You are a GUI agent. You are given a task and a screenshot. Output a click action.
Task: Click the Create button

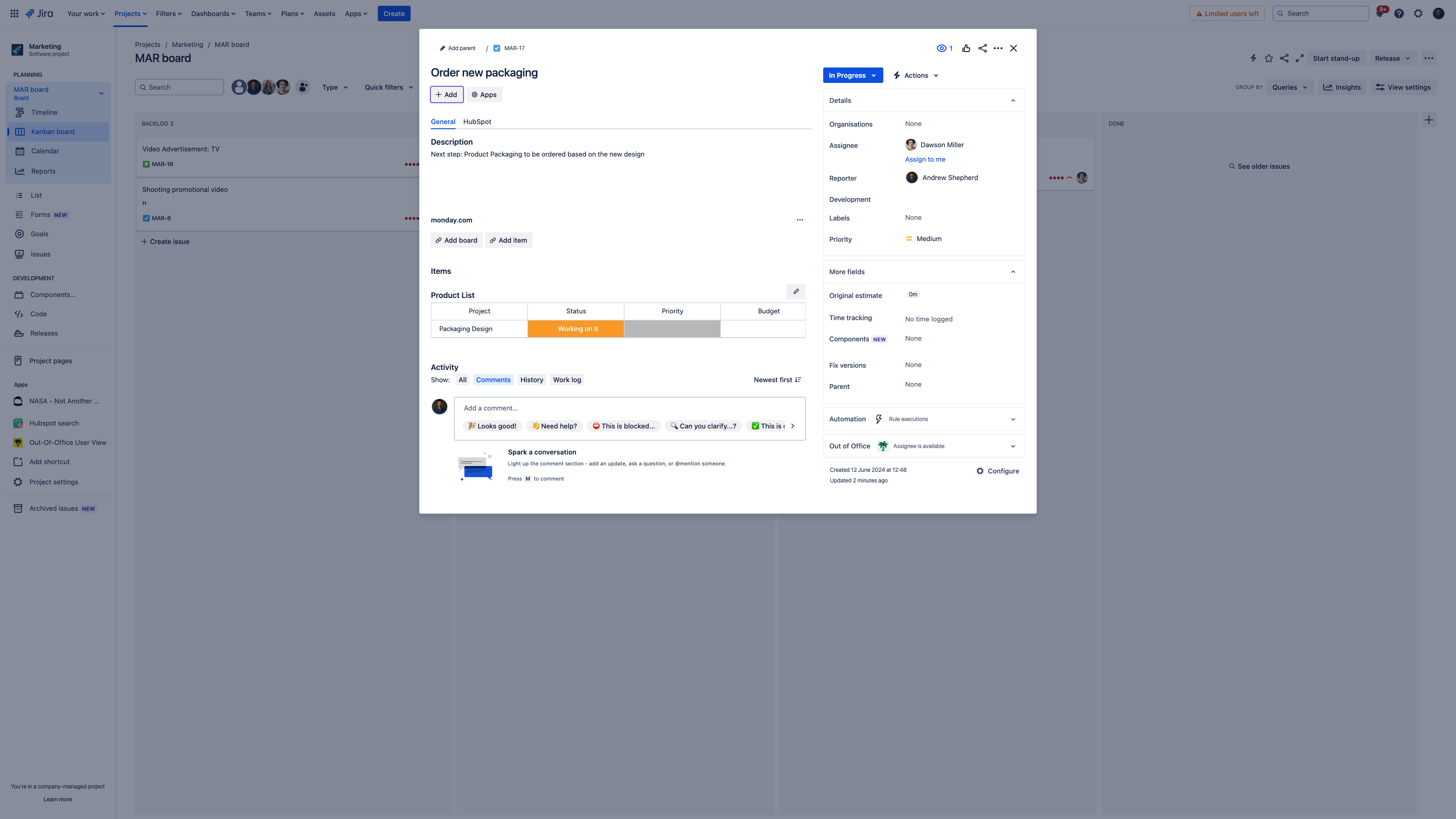click(x=394, y=14)
